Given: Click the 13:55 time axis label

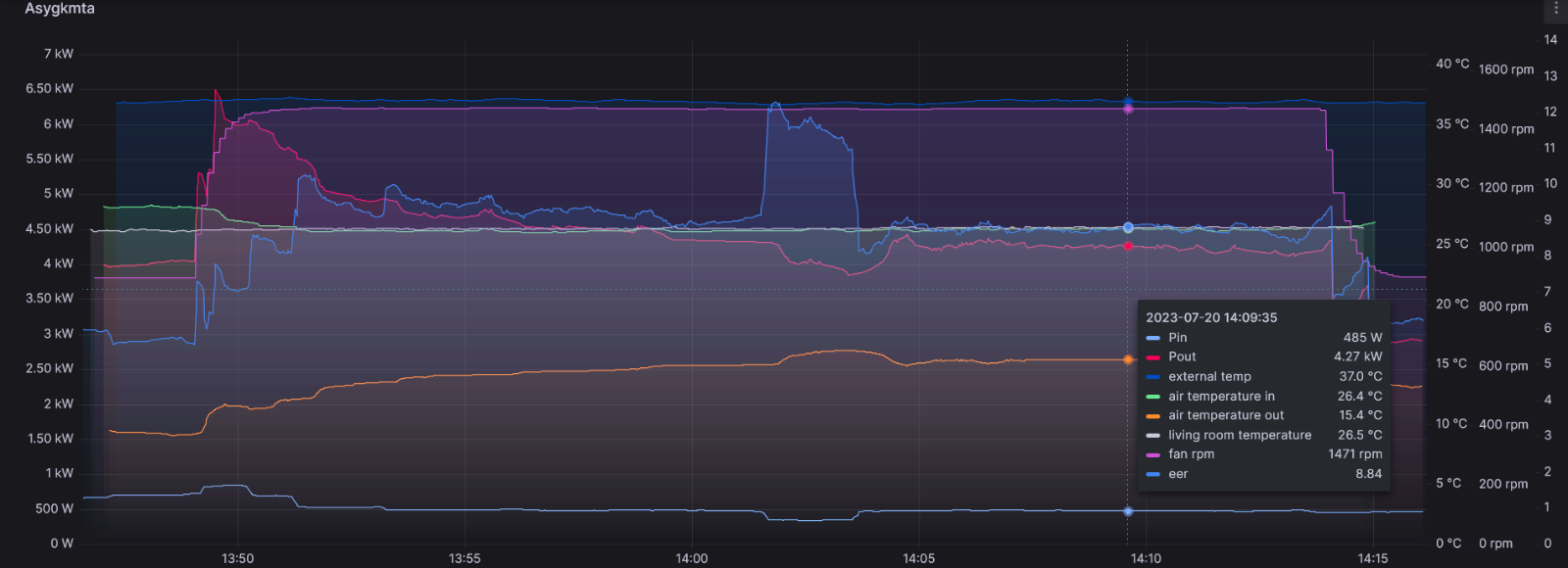Looking at the screenshot, I should (x=465, y=559).
